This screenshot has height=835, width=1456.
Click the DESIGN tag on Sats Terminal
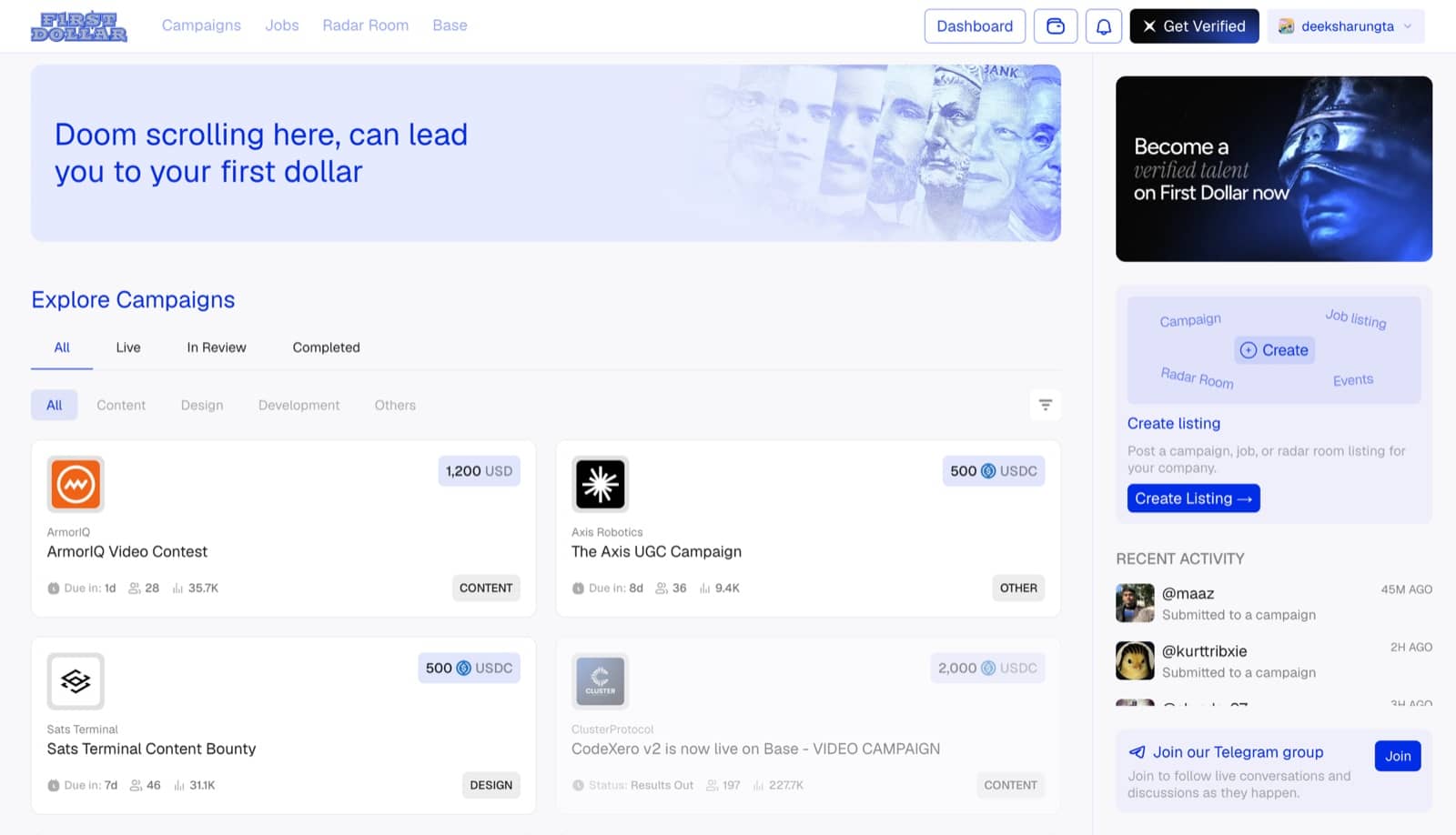[491, 785]
